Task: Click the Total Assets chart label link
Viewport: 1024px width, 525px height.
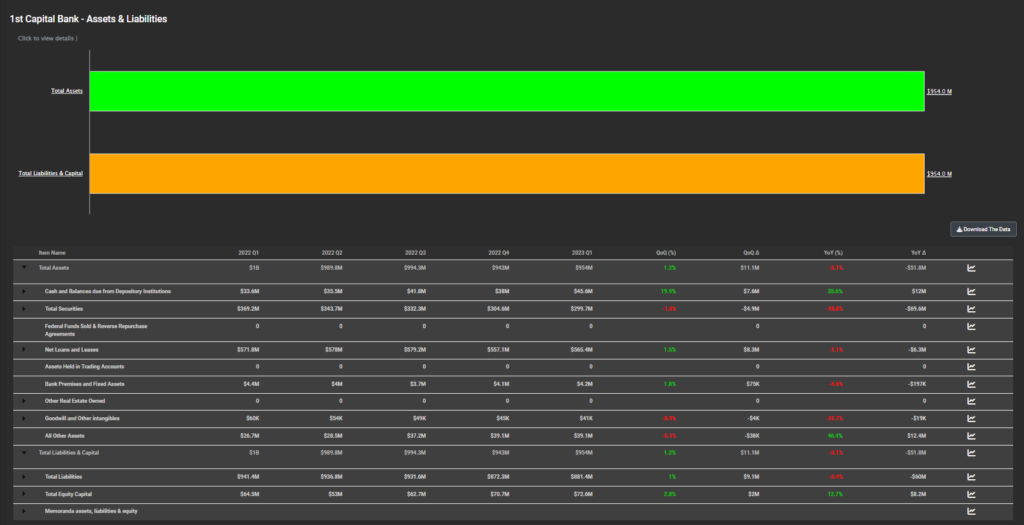Action: 67,91
